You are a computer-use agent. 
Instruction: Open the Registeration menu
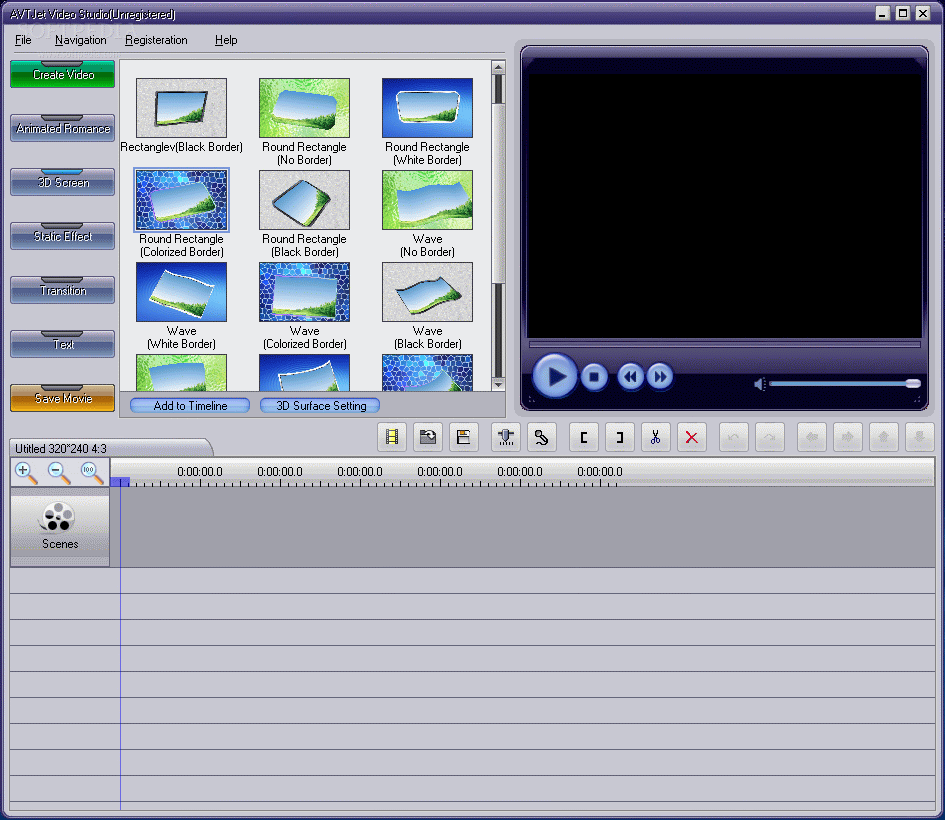pyautogui.click(x=156, y=40)
